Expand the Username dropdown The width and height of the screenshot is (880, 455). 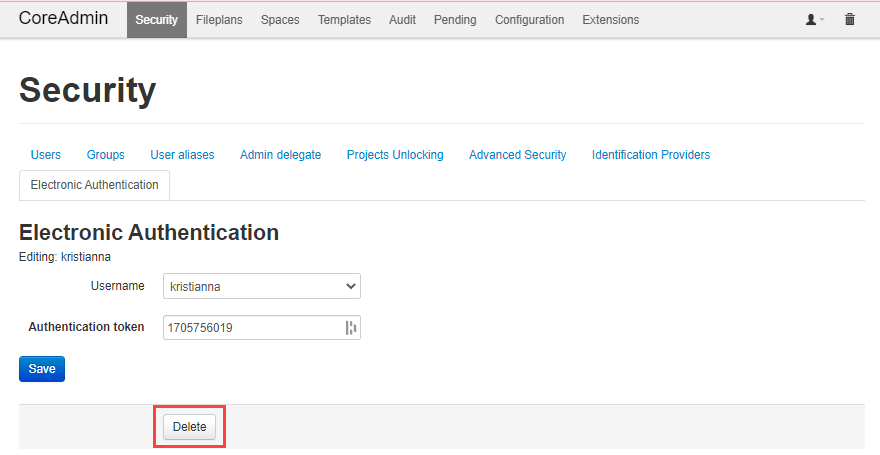point(261,287)
